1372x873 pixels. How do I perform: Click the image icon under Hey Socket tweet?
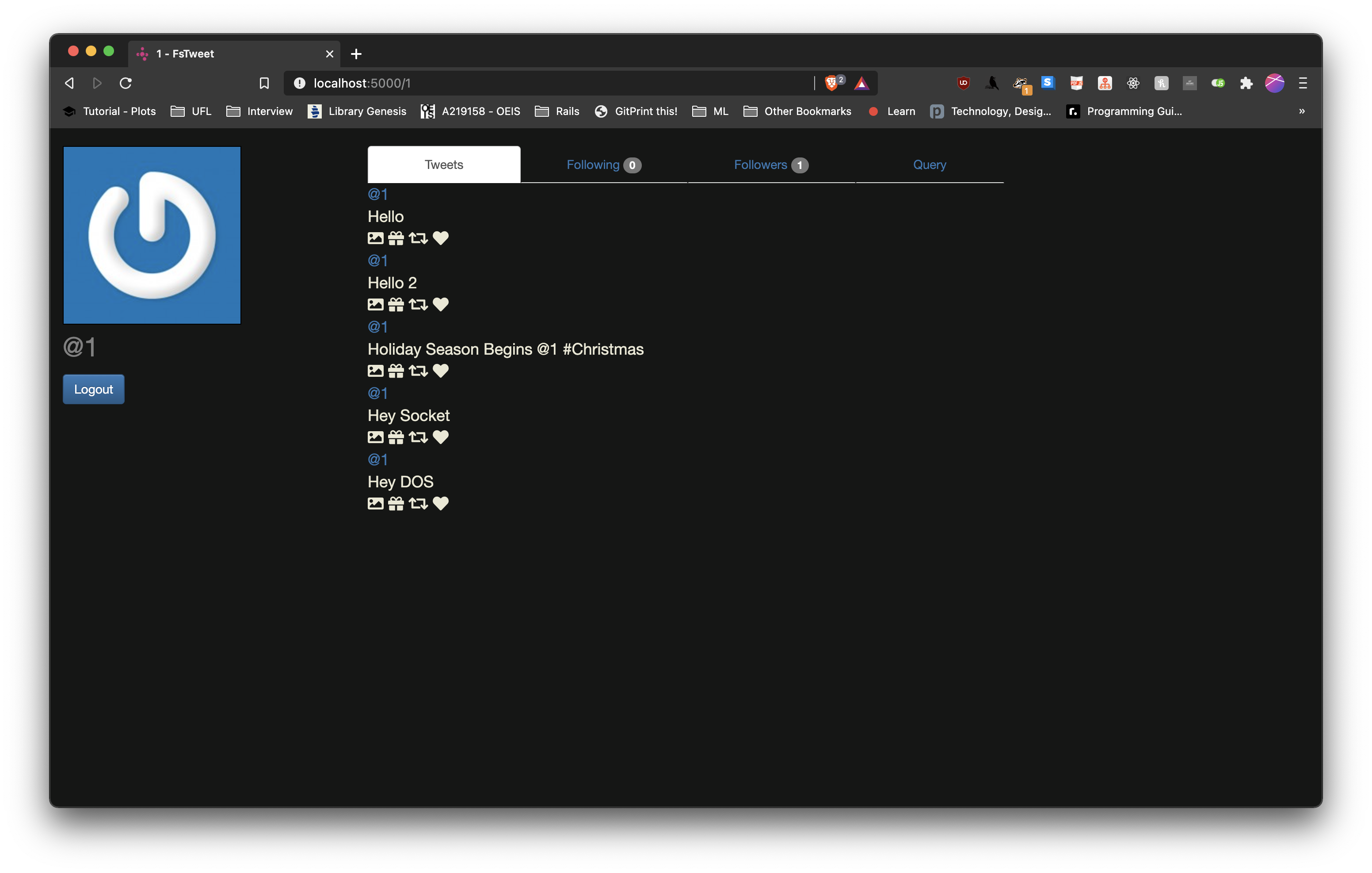375,437
